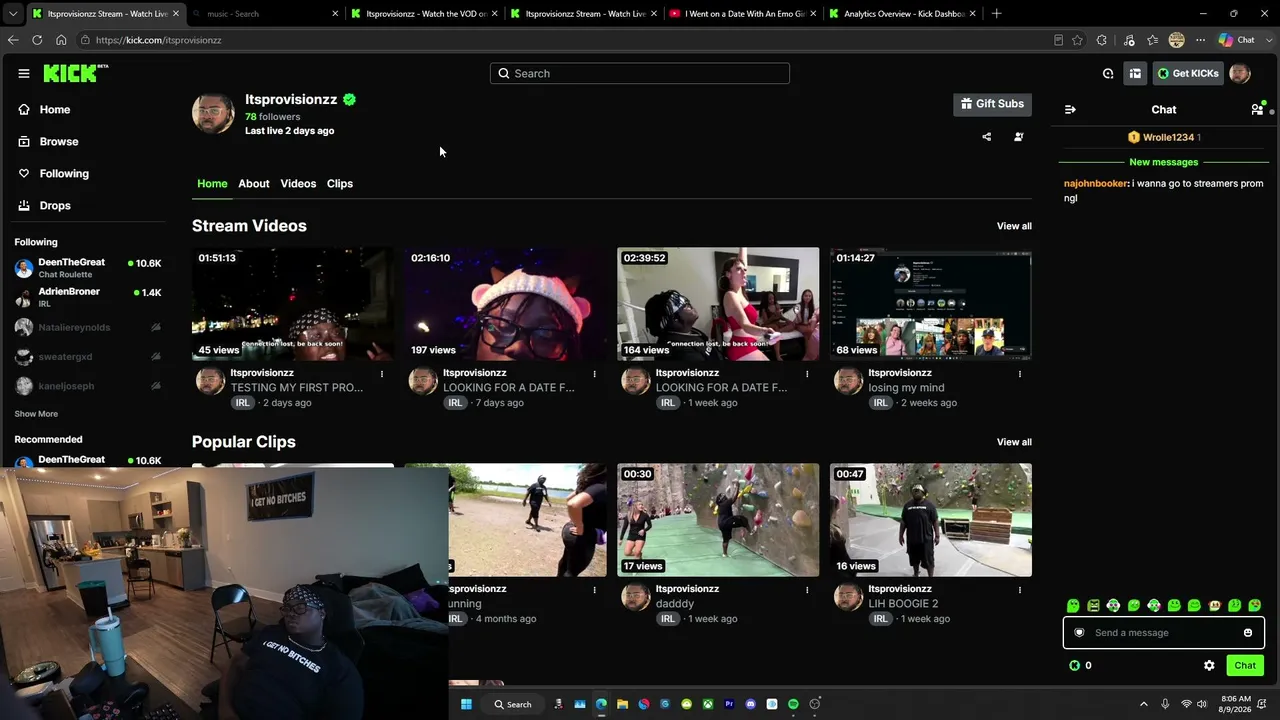Open options for the 7 days ago video
The width and height of the screenshot is (1280, 720).
(594, 374)
